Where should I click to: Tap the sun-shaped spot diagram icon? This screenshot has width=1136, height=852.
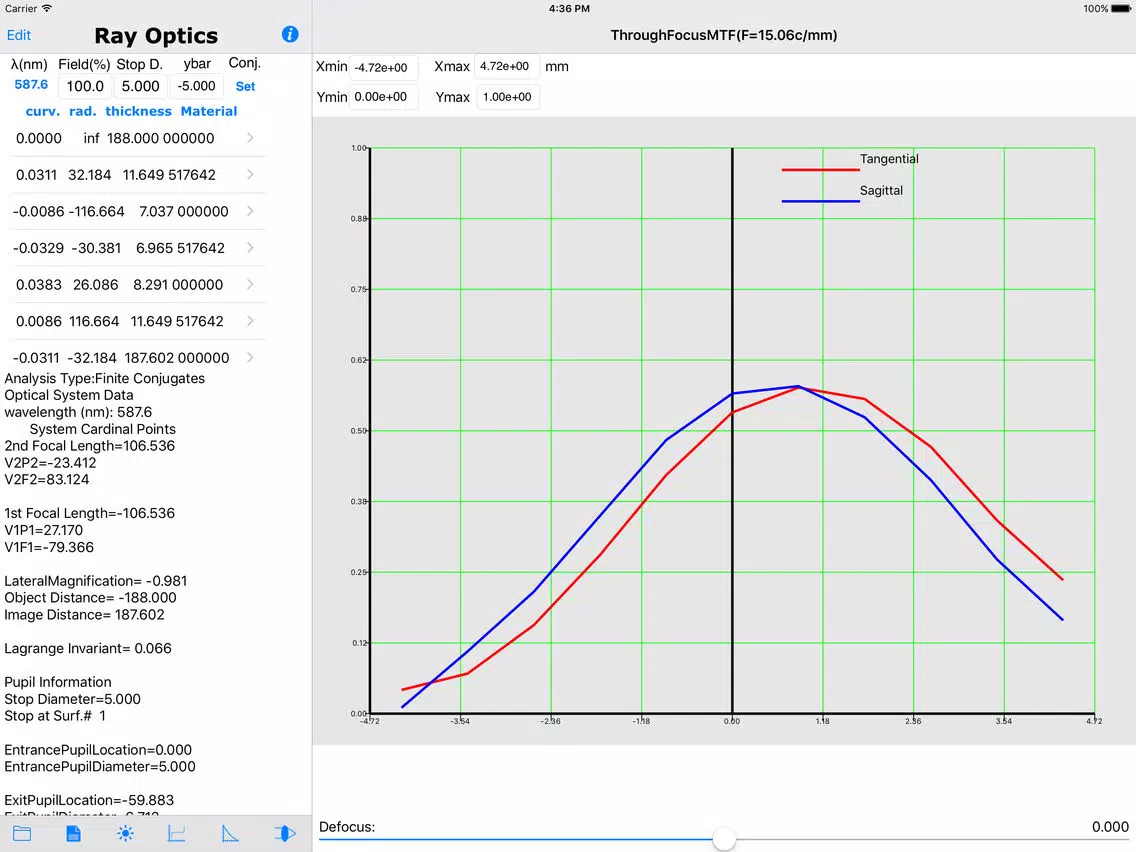125,833
